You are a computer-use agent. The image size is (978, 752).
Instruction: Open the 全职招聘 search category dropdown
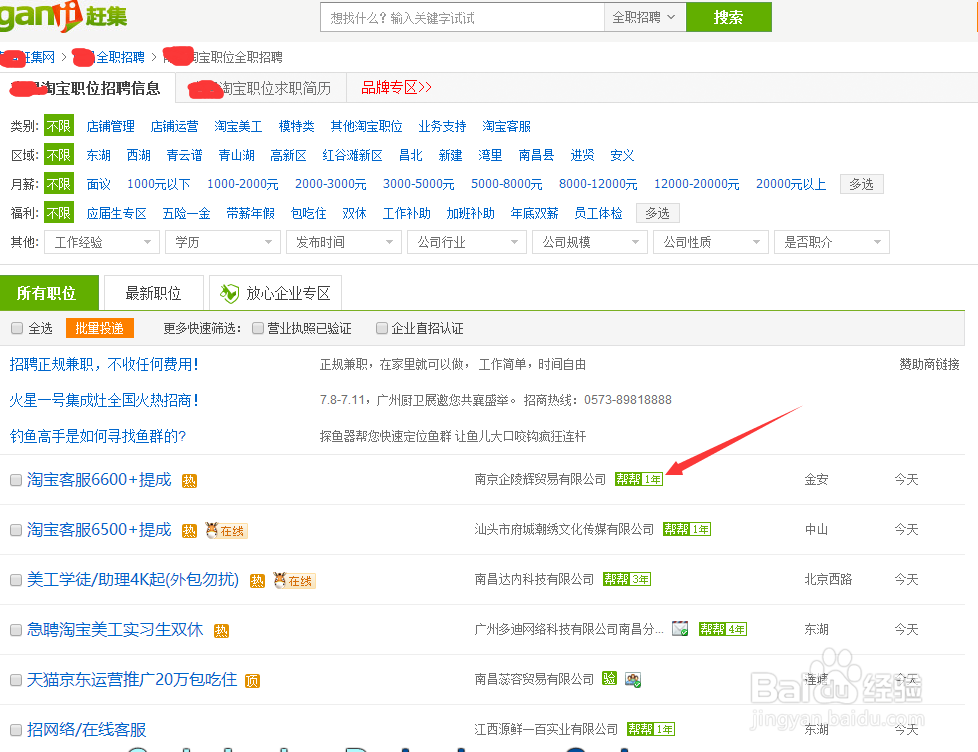[645, 17]
